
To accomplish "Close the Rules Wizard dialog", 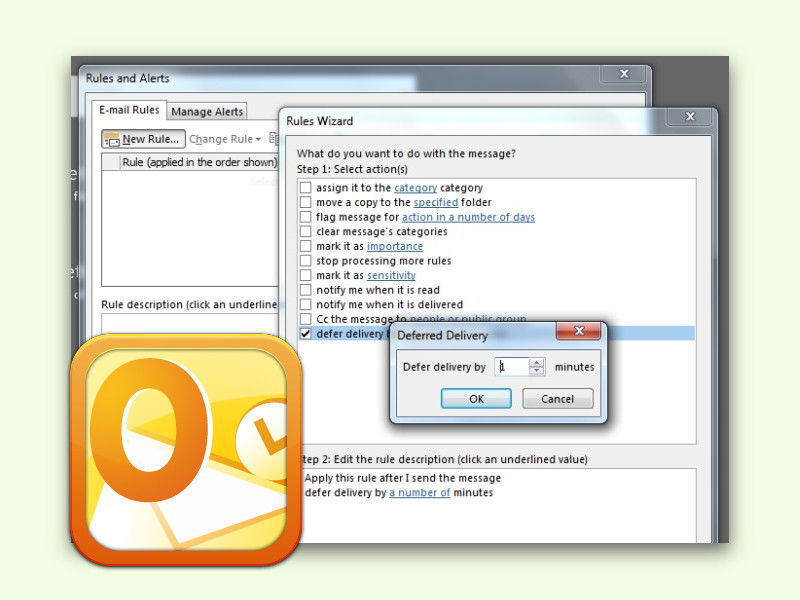I will pyautogui.click(x=690, y=117).
